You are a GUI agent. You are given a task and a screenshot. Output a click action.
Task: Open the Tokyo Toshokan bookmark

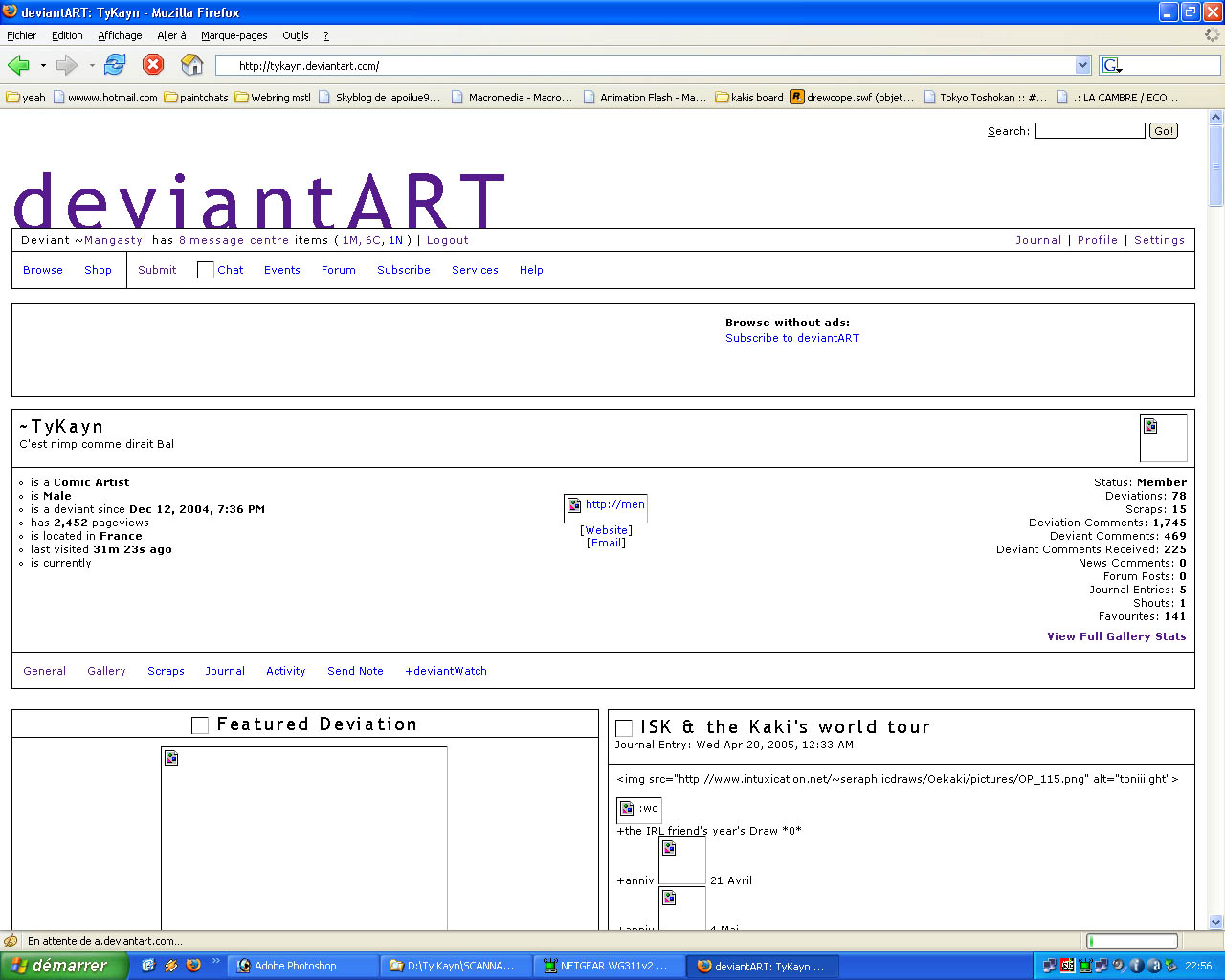[985, 98]
